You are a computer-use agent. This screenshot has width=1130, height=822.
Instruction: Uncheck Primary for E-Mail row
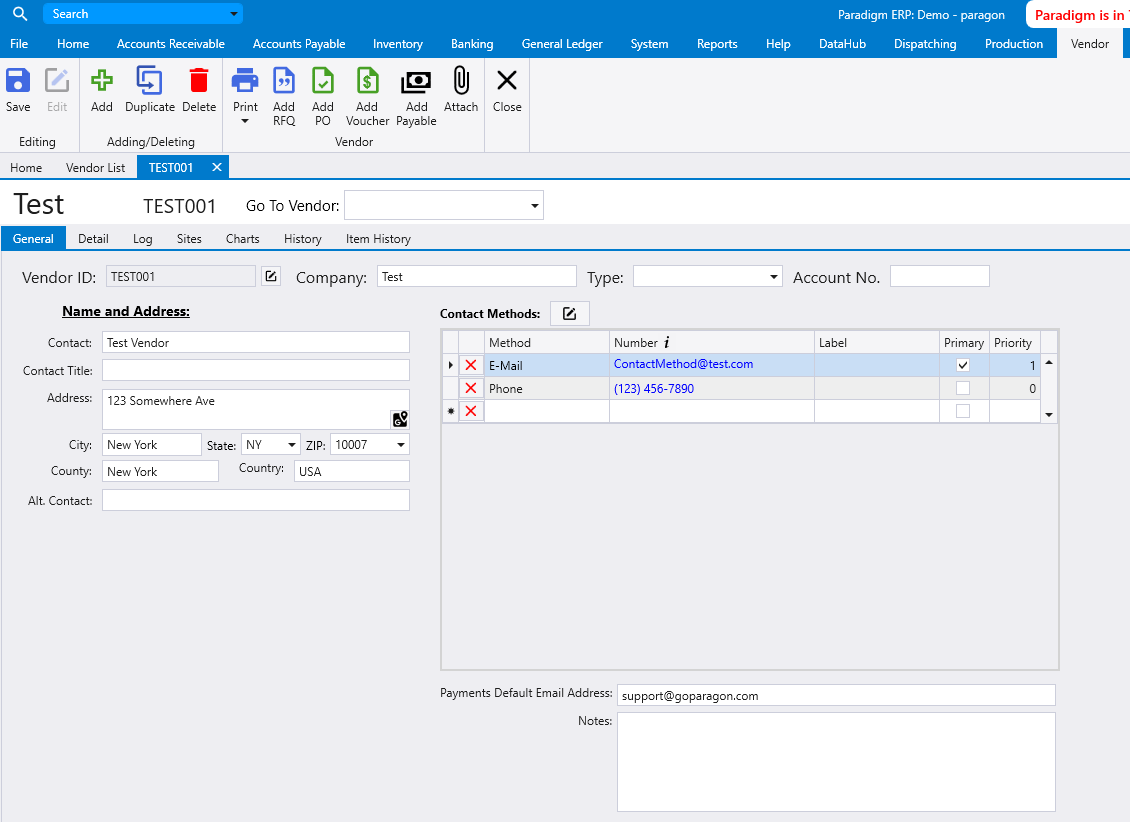coord(963,365)
